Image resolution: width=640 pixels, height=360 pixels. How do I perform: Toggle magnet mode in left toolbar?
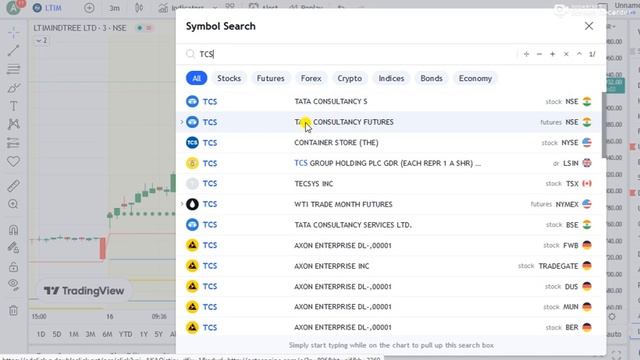point(13,230)
